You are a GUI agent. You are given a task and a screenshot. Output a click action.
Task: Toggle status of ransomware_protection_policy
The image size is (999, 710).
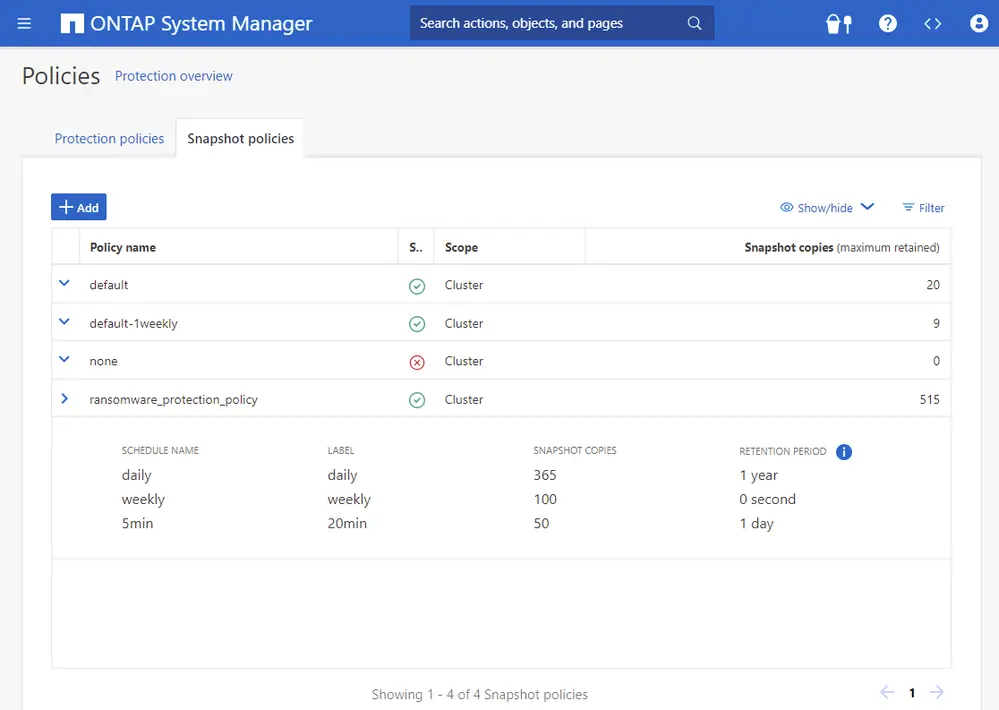tap(417, 399)
